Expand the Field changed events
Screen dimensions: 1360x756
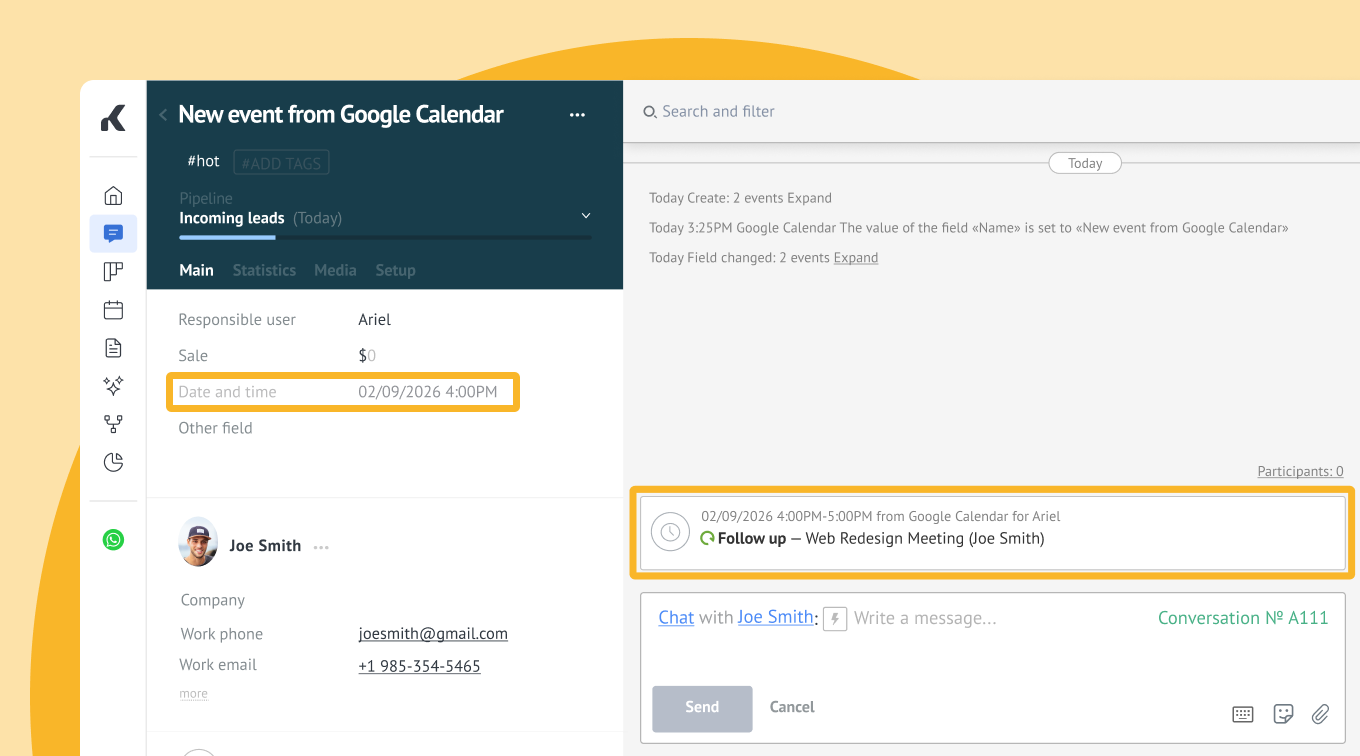click(856, 258)
